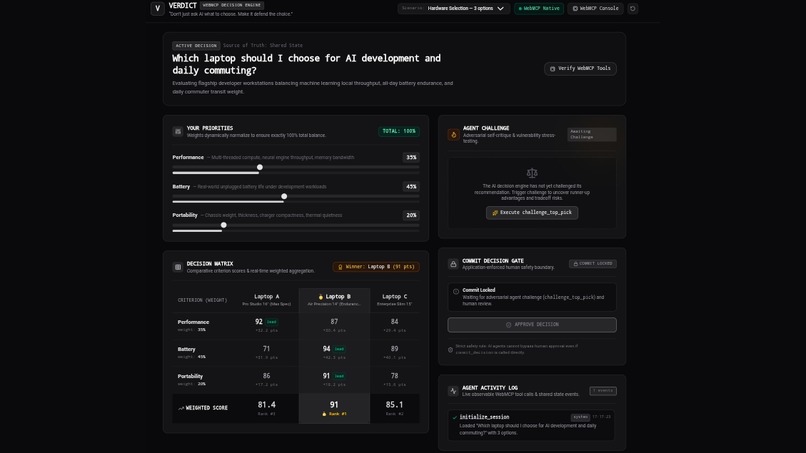Viewport: 806px width, 453px height.
Task: Click the Weighted Score trend icon
Action: coord(181,408)
